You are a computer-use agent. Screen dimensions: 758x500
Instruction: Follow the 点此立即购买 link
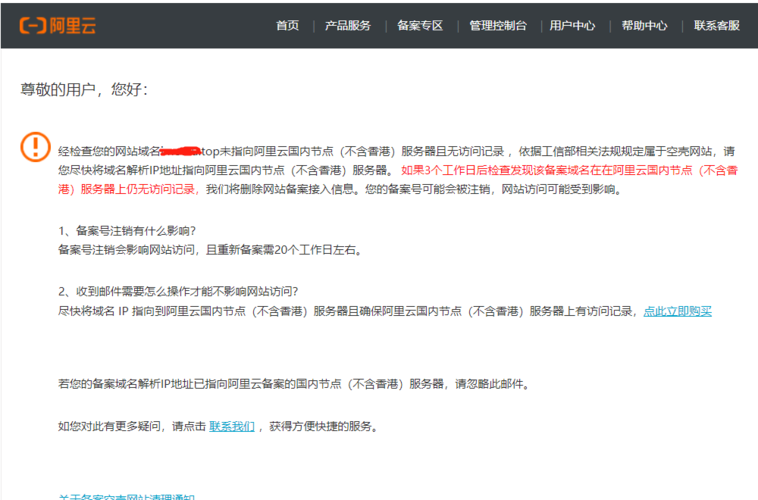[677, 311]
